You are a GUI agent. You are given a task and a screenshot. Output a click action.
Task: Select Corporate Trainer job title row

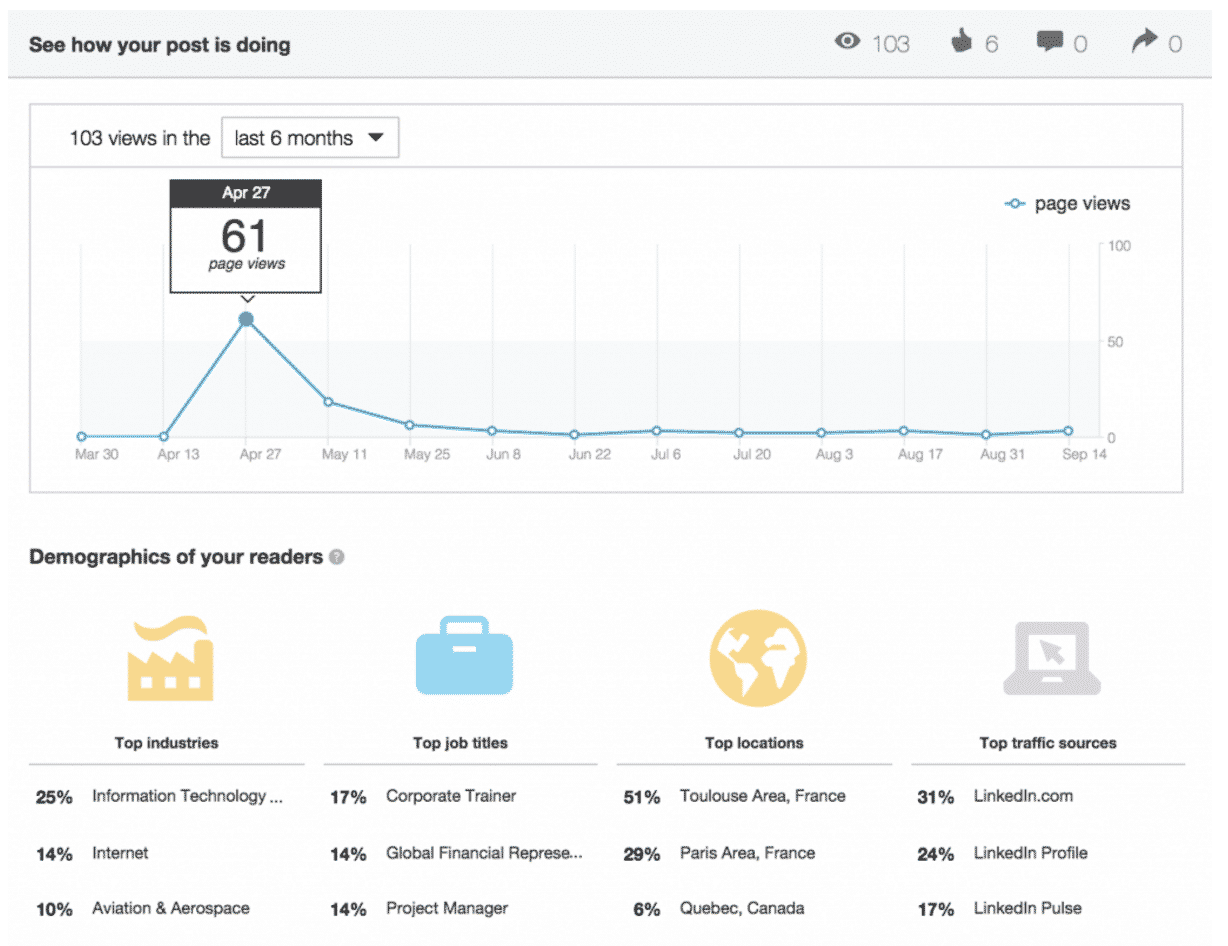[451, 796]
